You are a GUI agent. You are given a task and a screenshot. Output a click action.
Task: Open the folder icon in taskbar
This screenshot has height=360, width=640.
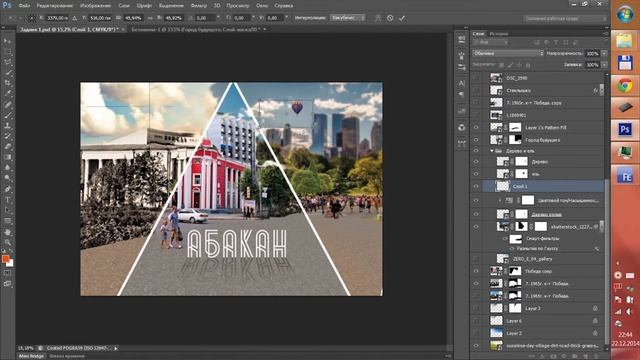point(624,41)
